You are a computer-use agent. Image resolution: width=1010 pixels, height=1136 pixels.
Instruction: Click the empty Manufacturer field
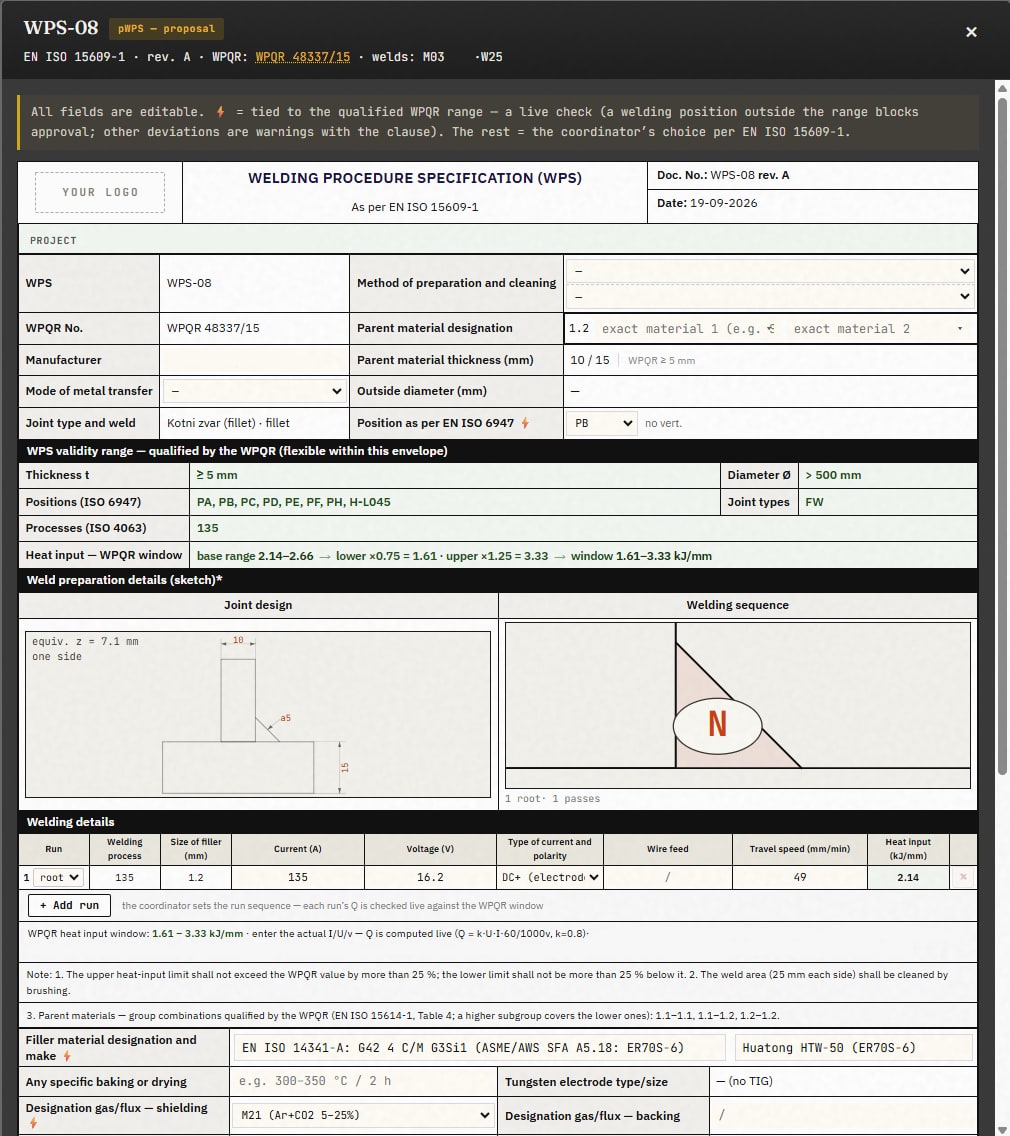pyautogui.click(x=254, y=360)
